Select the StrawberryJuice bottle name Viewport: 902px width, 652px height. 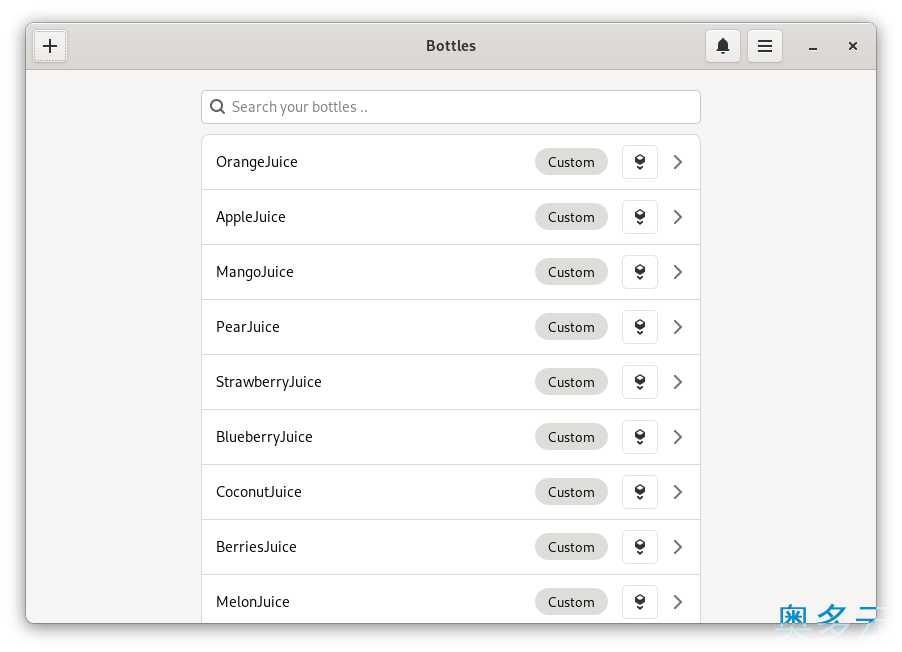tap(269, 382)
